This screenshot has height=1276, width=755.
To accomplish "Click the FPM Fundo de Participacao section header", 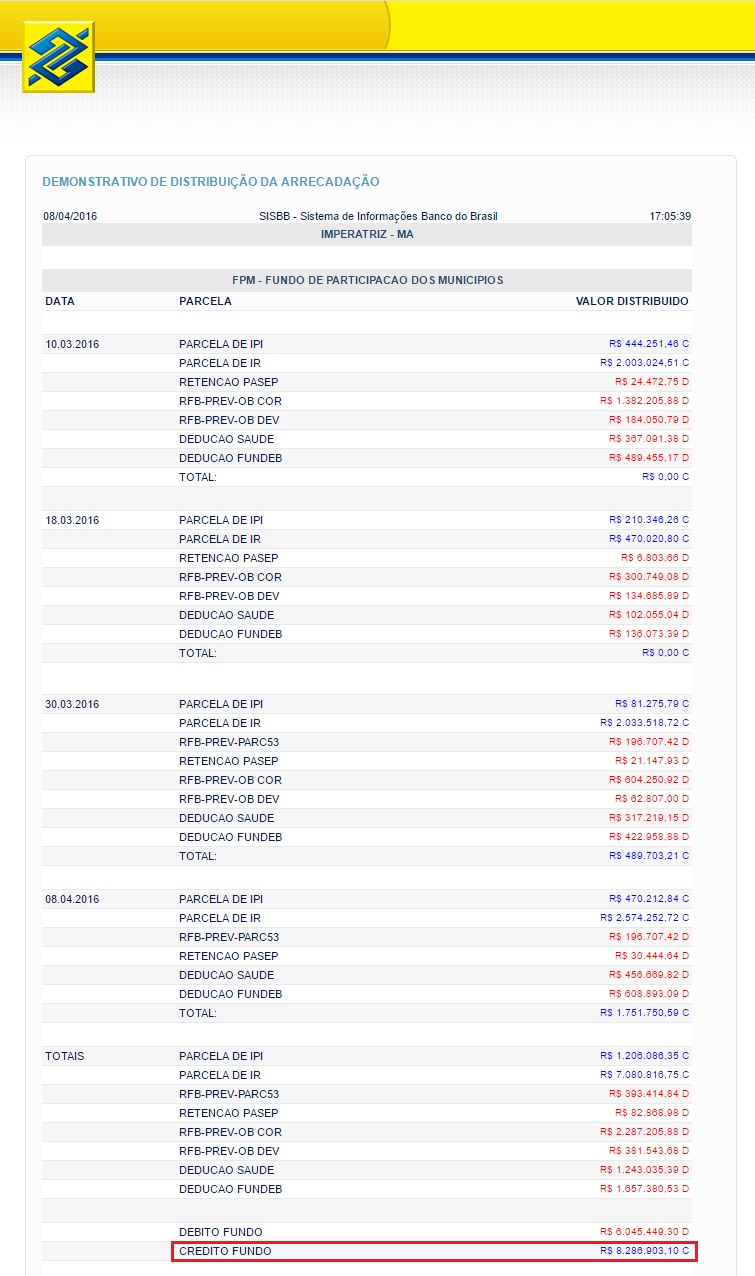I will [x=367, y=280].
